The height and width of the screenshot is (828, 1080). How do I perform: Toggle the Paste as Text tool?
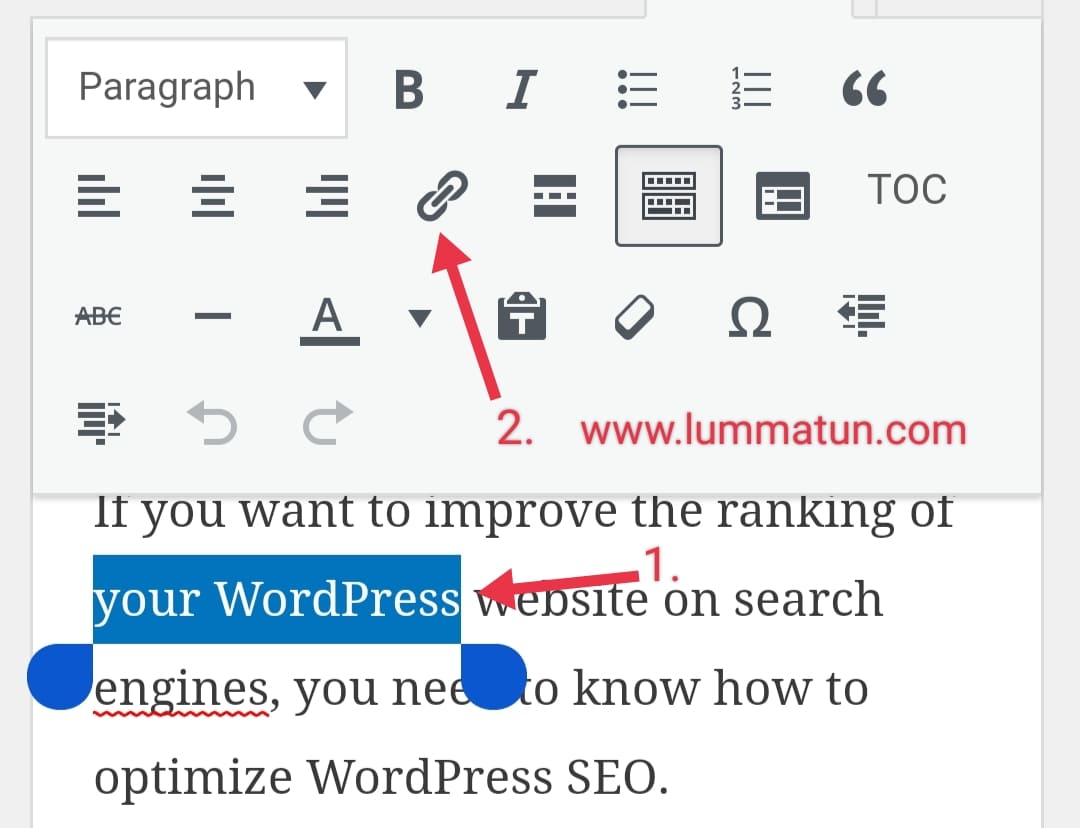pos(522,317)
